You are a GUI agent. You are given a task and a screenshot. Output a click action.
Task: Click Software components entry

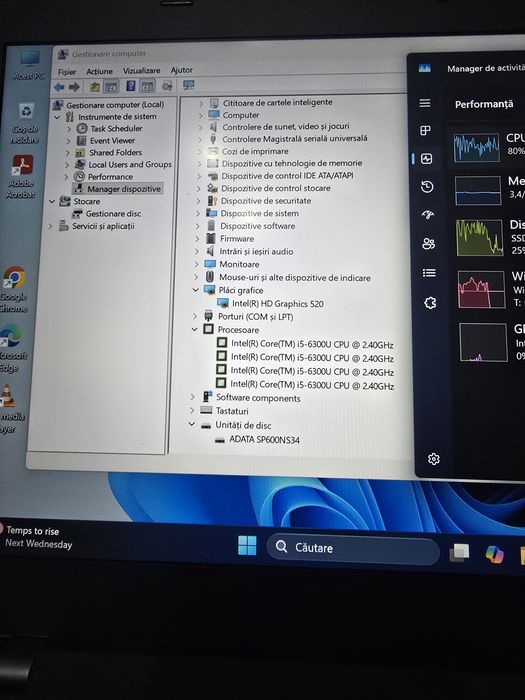click(x=258, y=398)
